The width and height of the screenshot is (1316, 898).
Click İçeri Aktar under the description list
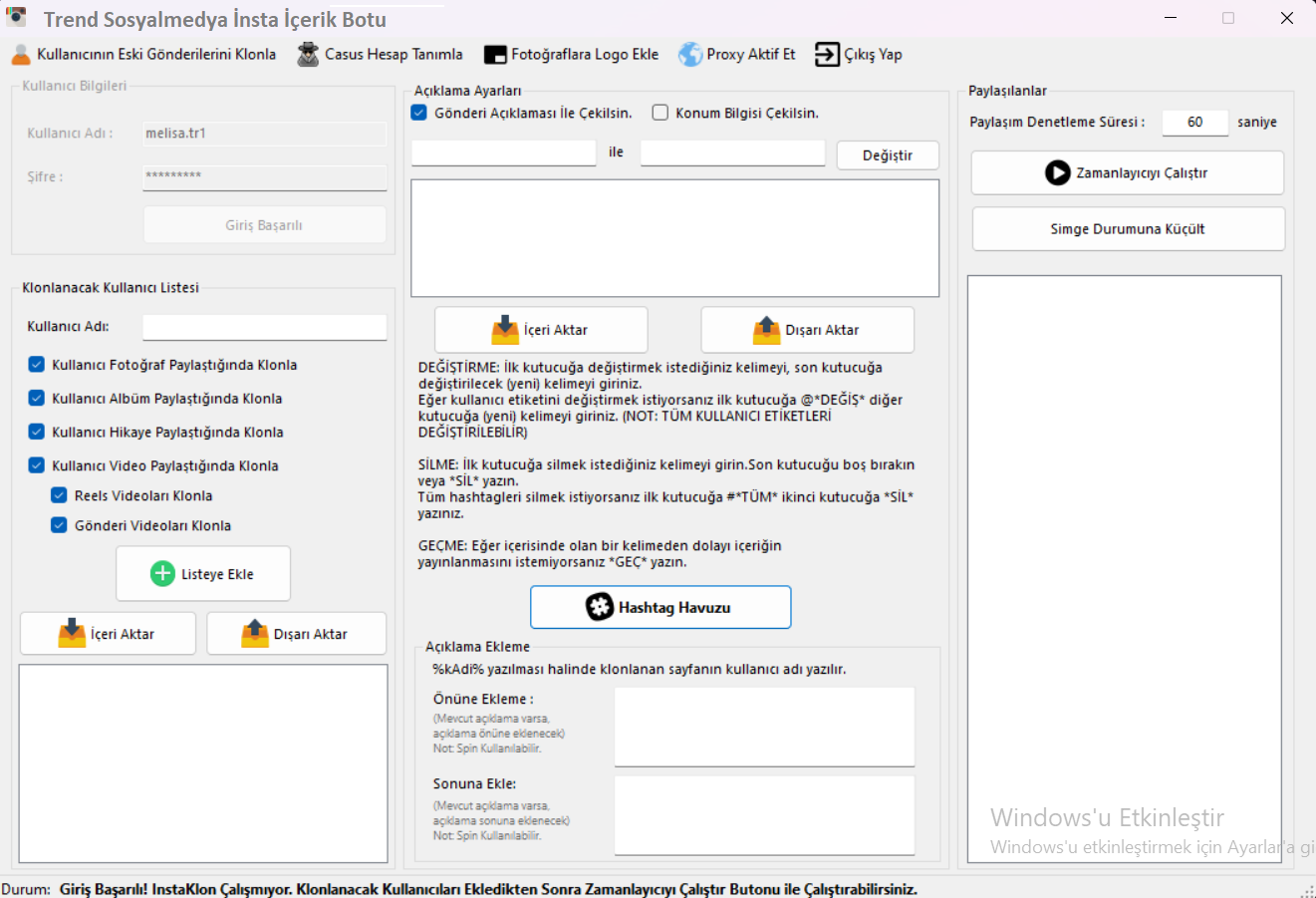pyautogui.click(x=541, y=330)
